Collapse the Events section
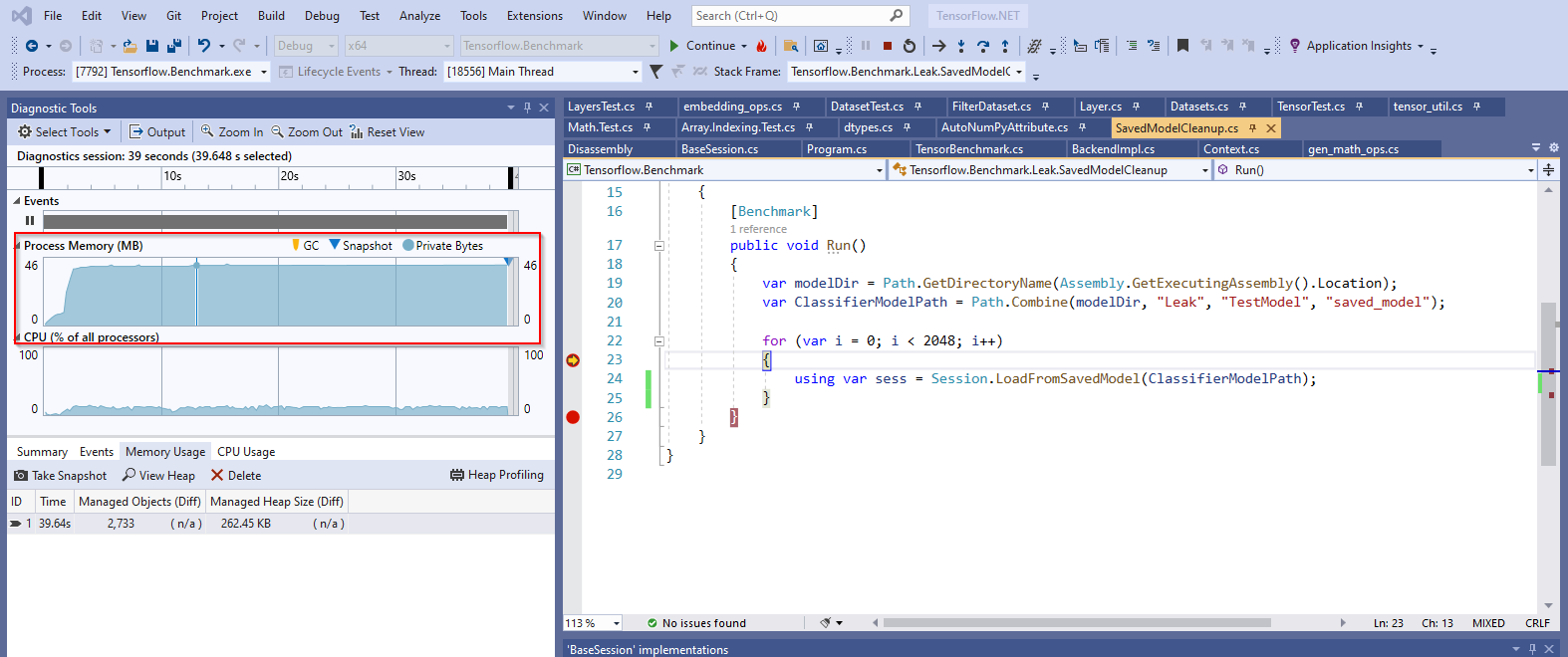 tap(17, 201)
